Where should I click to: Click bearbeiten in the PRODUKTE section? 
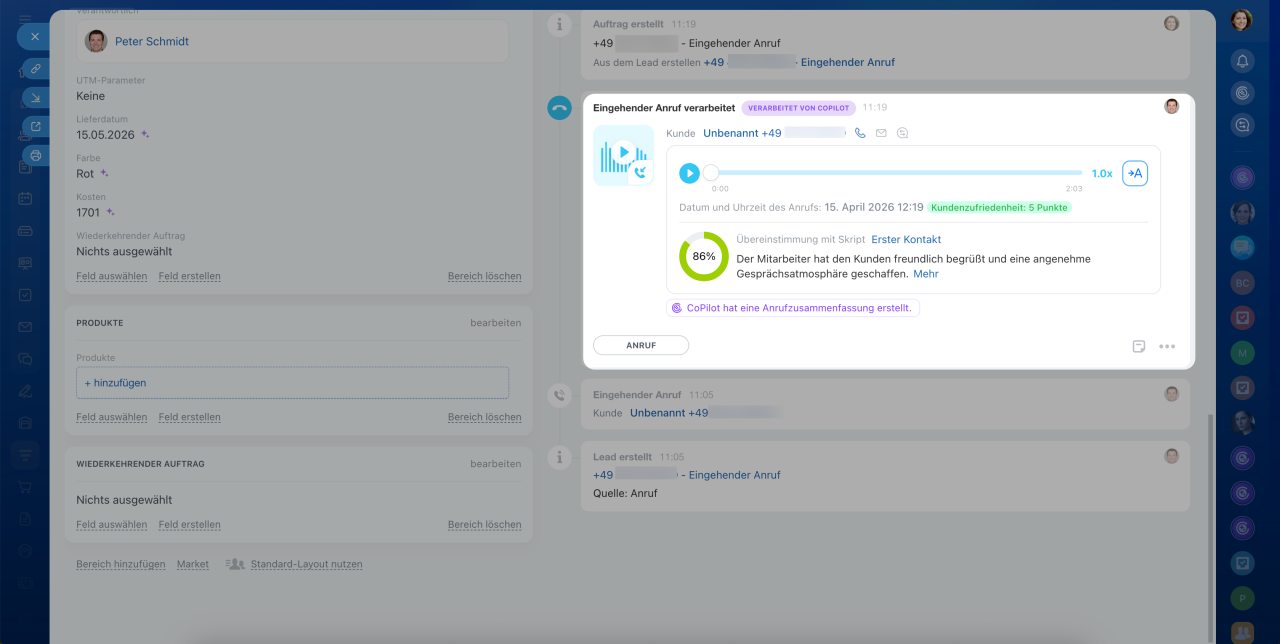[495, 323]
